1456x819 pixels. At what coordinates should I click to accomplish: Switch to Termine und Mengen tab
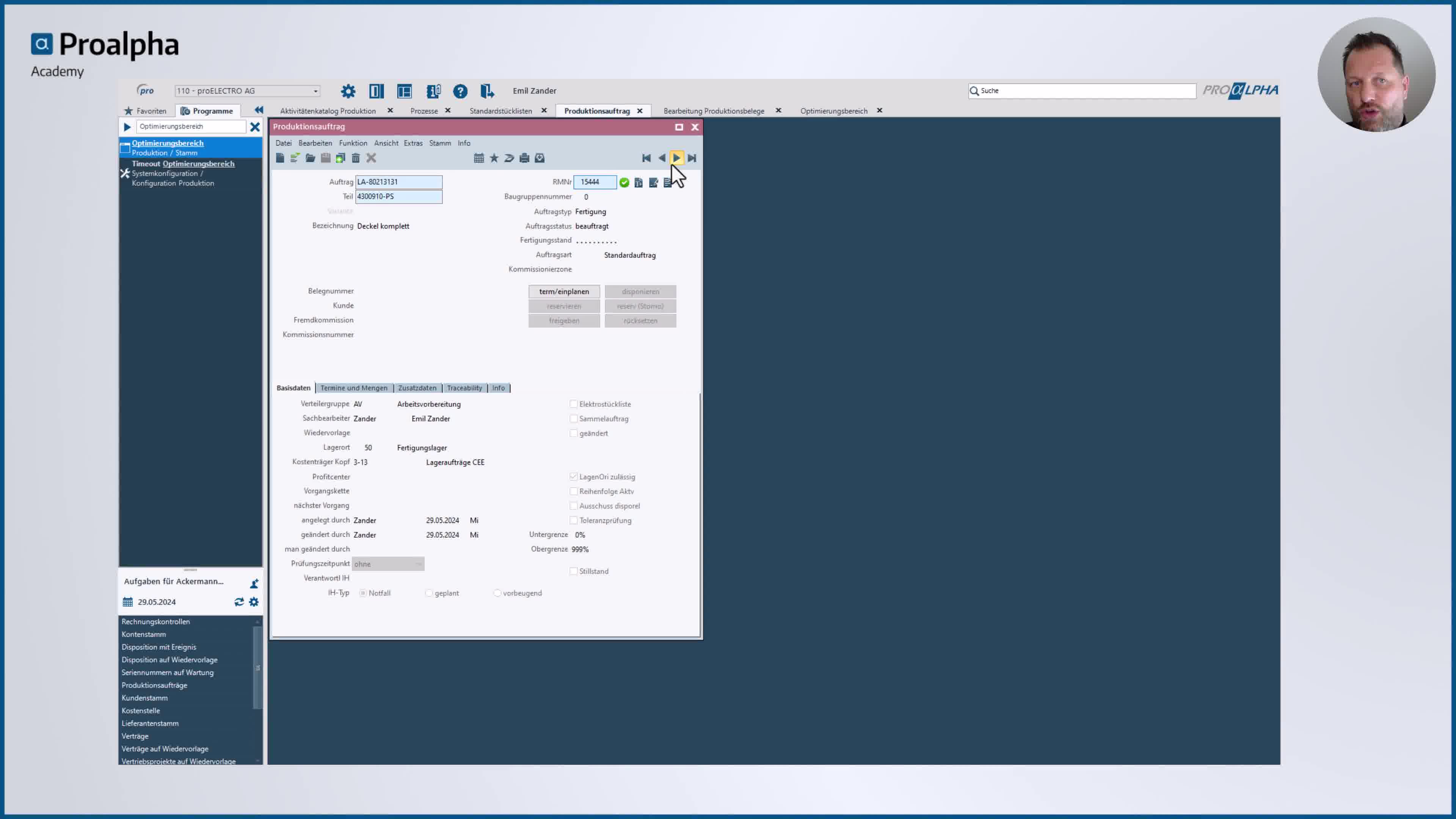tap(354, 388)
